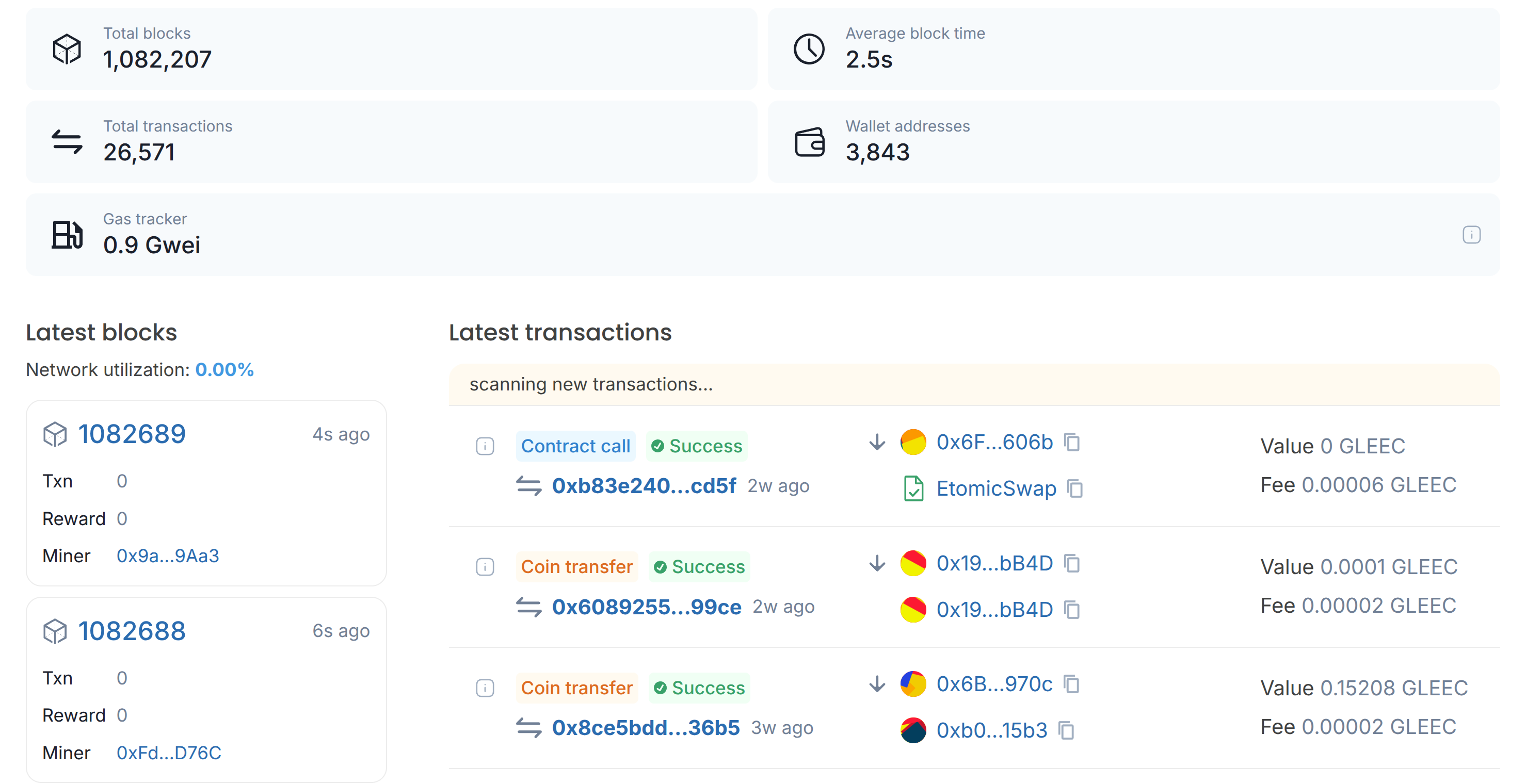The width and height of the screenshot is (1526, 784).
Task: Open miner address 0xFd...D76C
Action: [169, 753]
